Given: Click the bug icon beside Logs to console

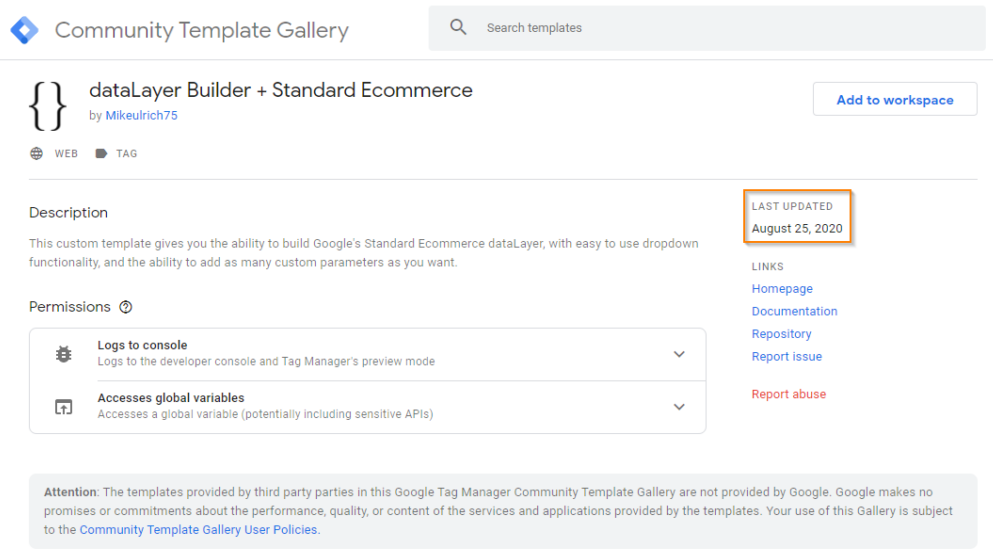Looking at the screenshot, I should [63, 354].
